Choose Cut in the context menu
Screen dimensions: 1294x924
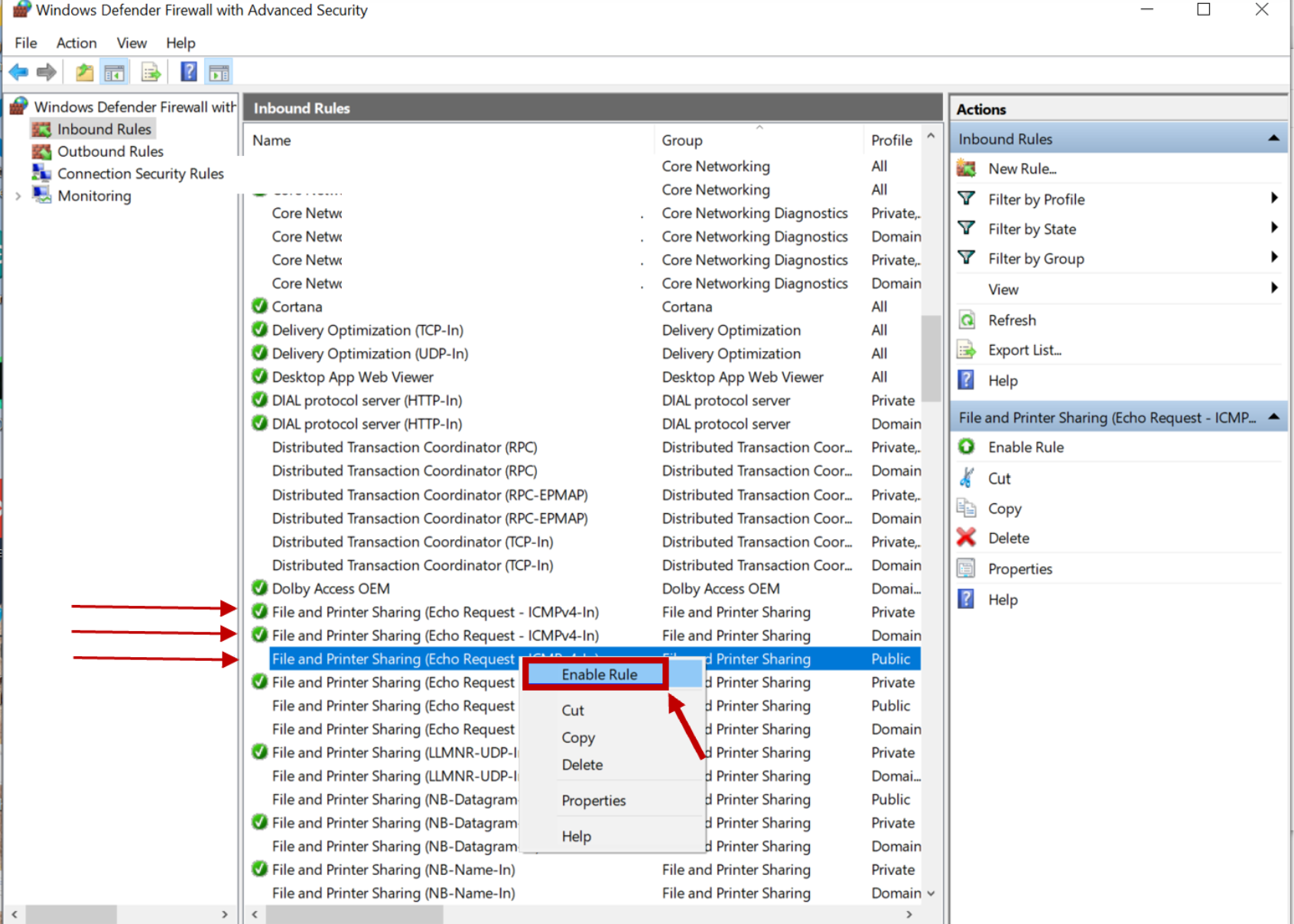tap(573, 710)
